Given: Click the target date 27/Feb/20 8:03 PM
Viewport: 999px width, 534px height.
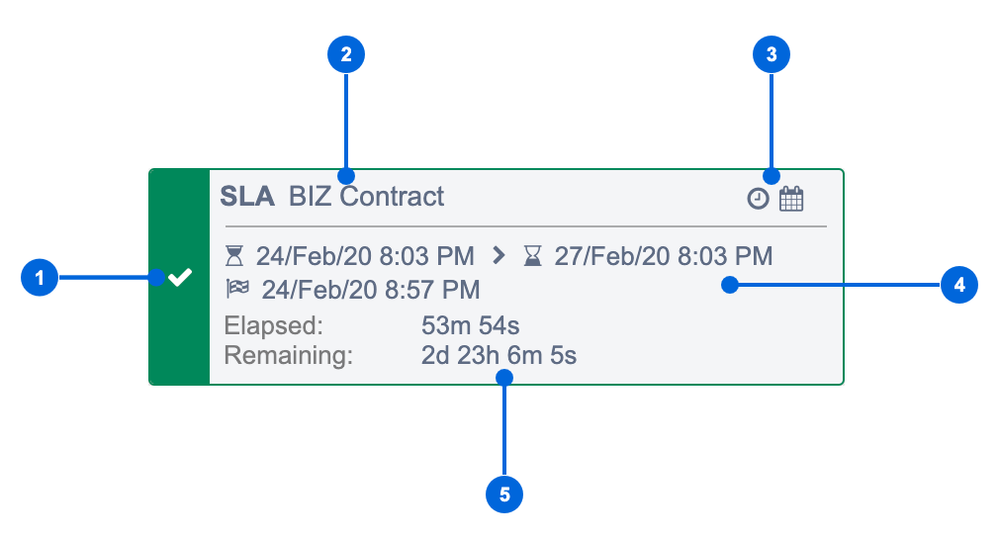Looking at the screenshot, I should [x=663, y=256].
